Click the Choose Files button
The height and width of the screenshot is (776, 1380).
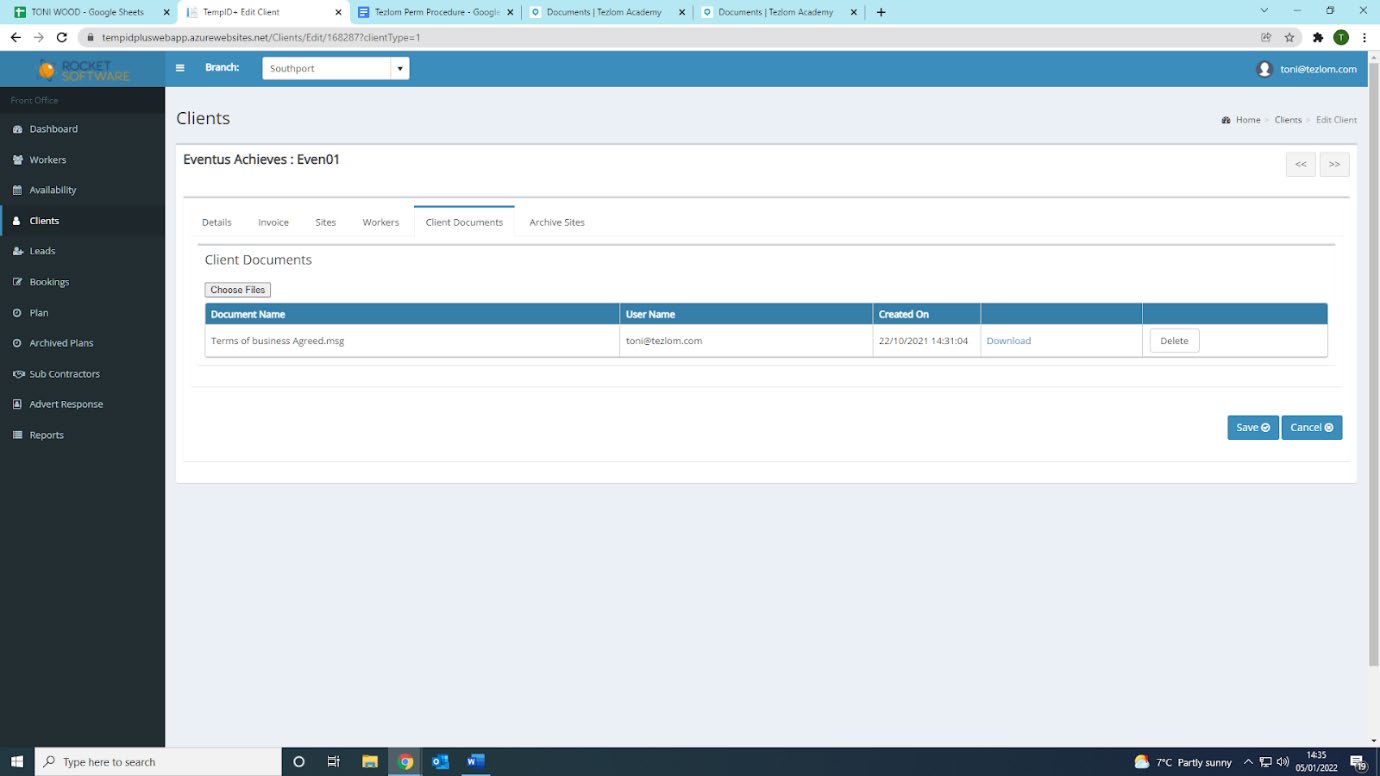[238, 290]
